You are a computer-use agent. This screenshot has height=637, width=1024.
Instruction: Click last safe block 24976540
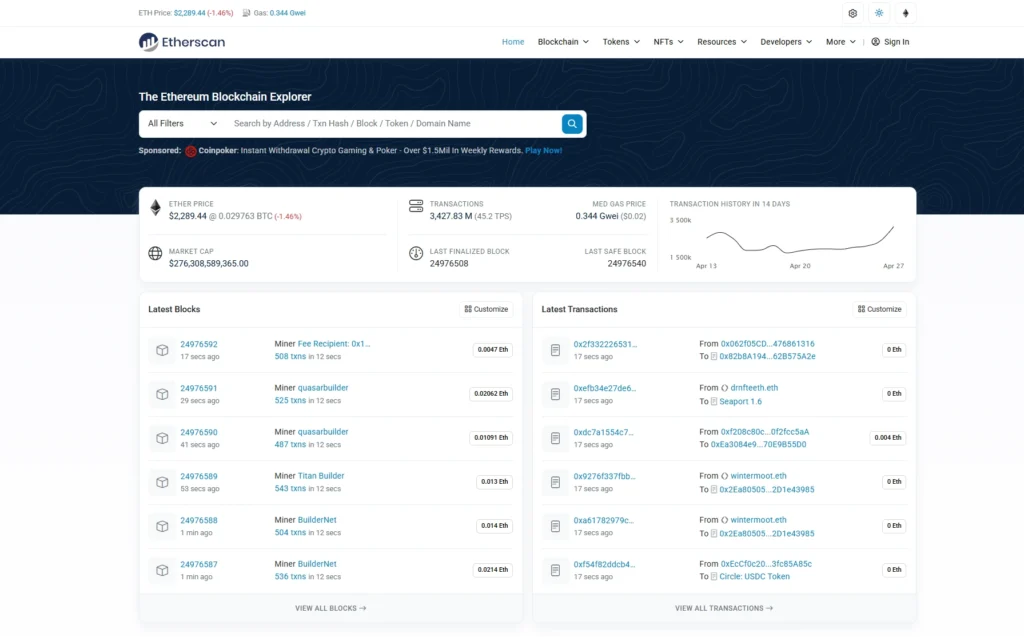(626, 264)
